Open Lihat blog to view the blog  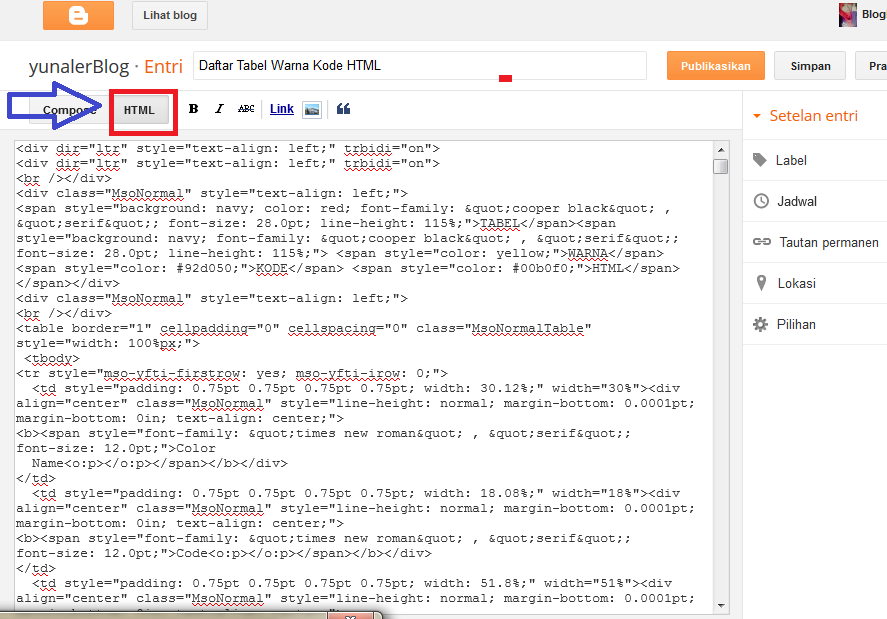point(169,15)
